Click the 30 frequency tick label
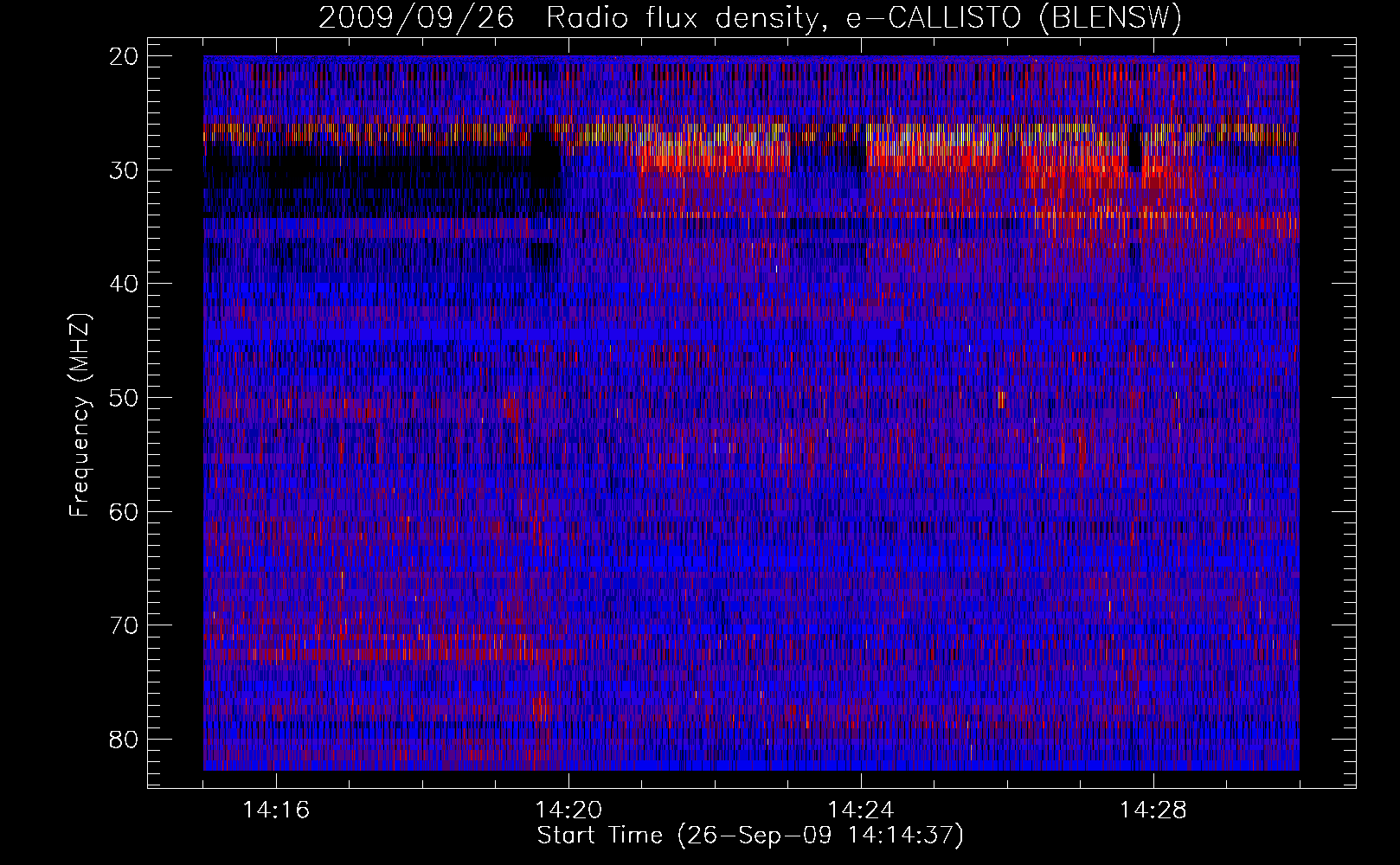1400x865 pixels. [125, 170]
